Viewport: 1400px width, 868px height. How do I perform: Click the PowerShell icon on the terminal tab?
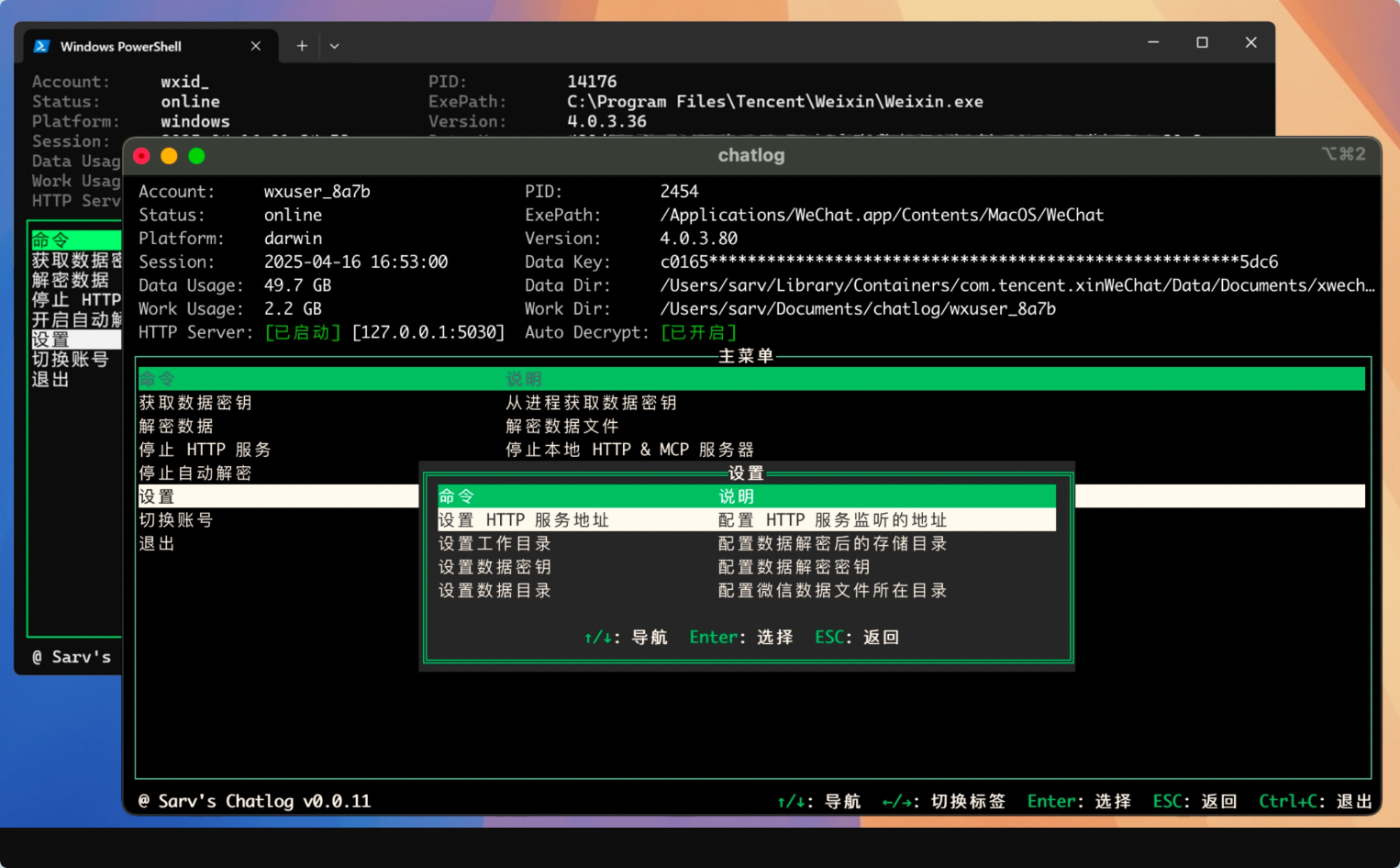41,46
